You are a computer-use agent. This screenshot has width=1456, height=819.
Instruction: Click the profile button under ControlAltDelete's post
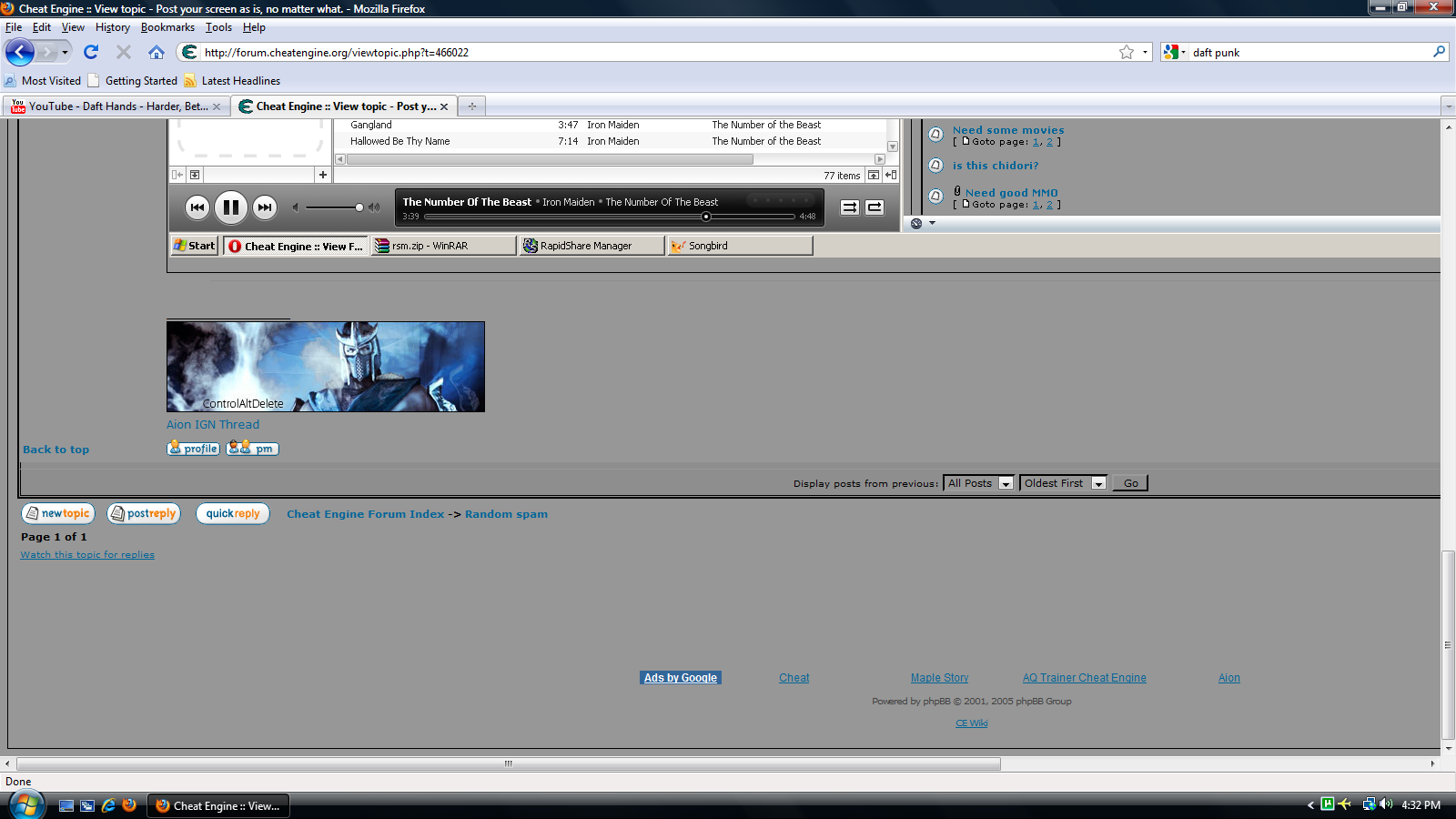click(x=193, y=448)
